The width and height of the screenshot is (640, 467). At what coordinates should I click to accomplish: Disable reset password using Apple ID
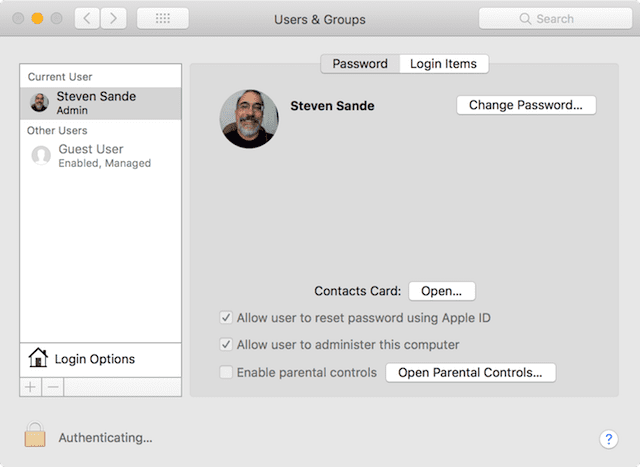pyautogui.click(x=227, y=318)
